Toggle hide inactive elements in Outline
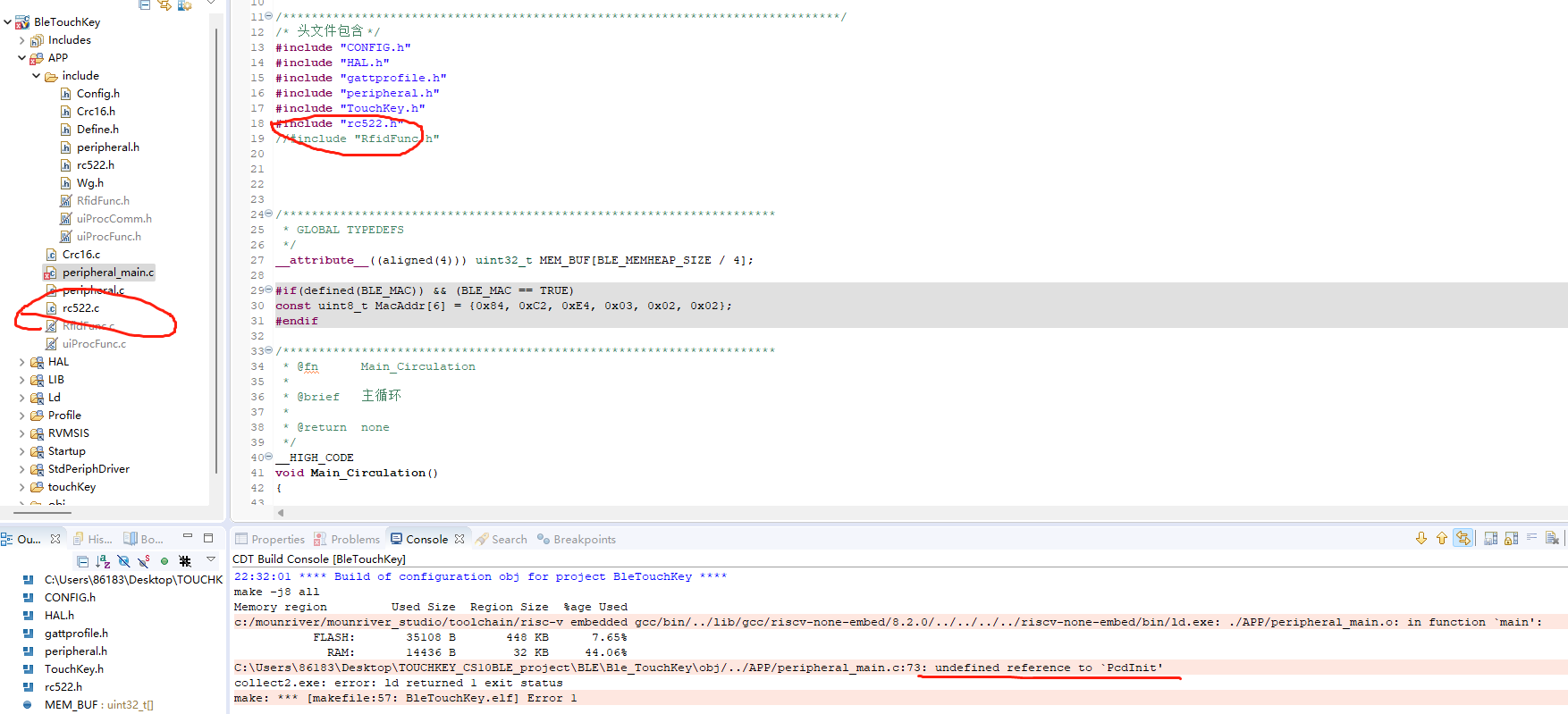The width and height of the screenshot is (1568, 714). 185,561
